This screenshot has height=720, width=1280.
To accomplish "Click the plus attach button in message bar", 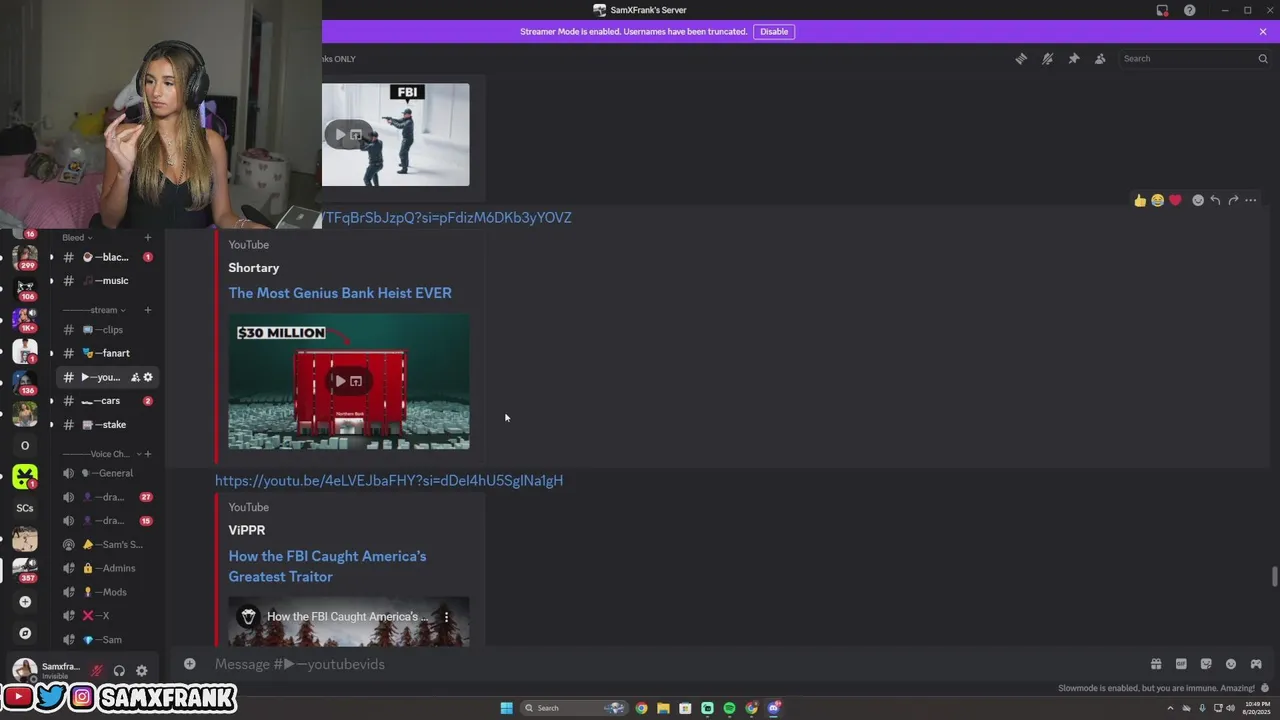I will pyautogui.click(x=189, y=664).
